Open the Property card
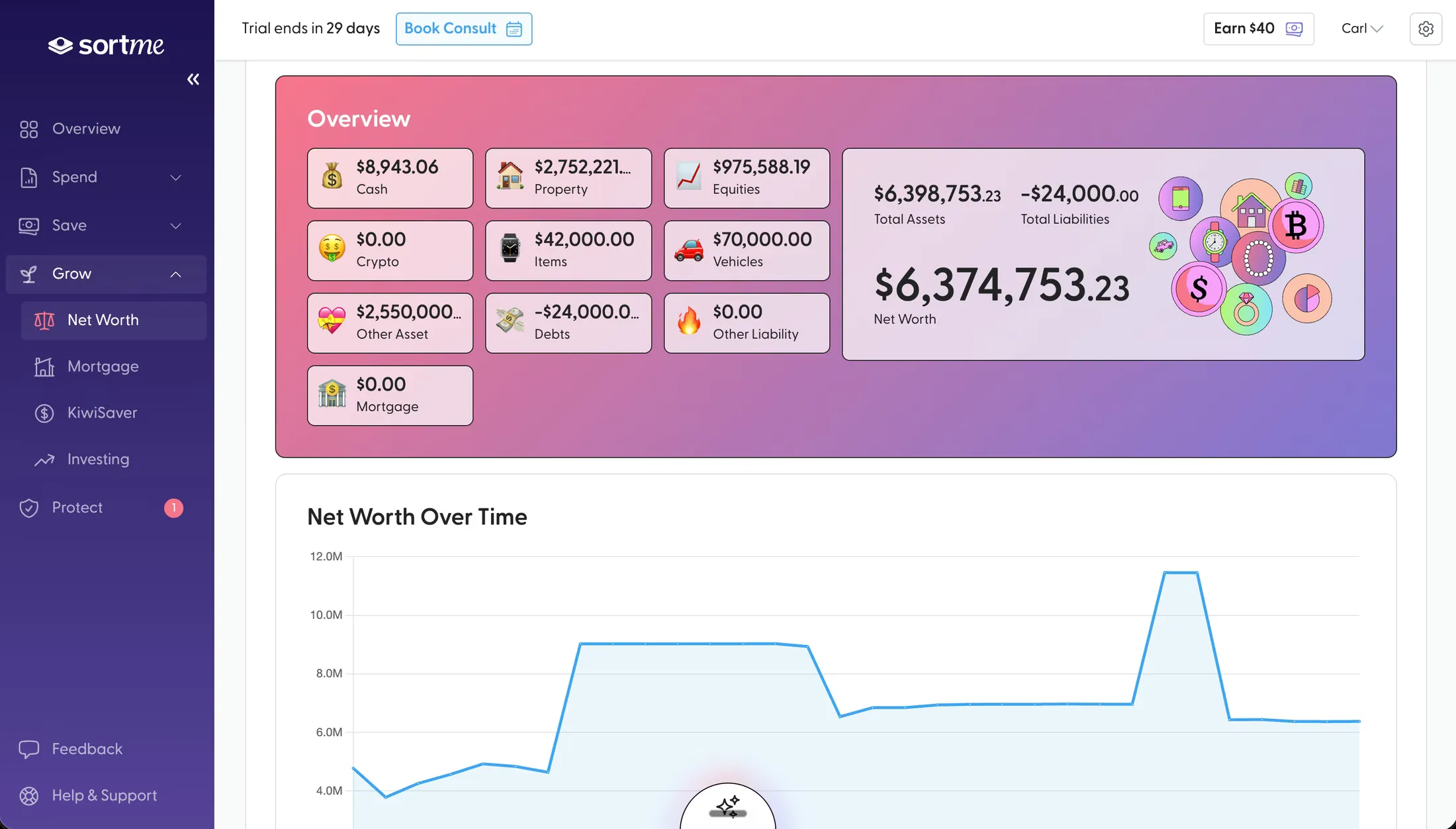Image resolution: width=1456 pixels, height=829 pixels. 569,178
